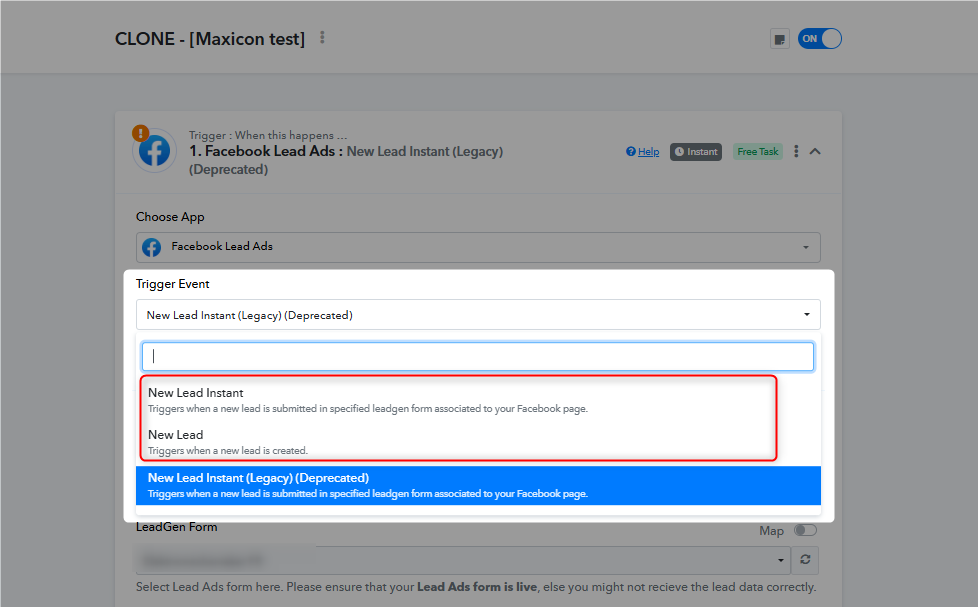Screen dimensions: 978x607
Task: Turn off the workflow ON switch
Action: coord(820,39)
